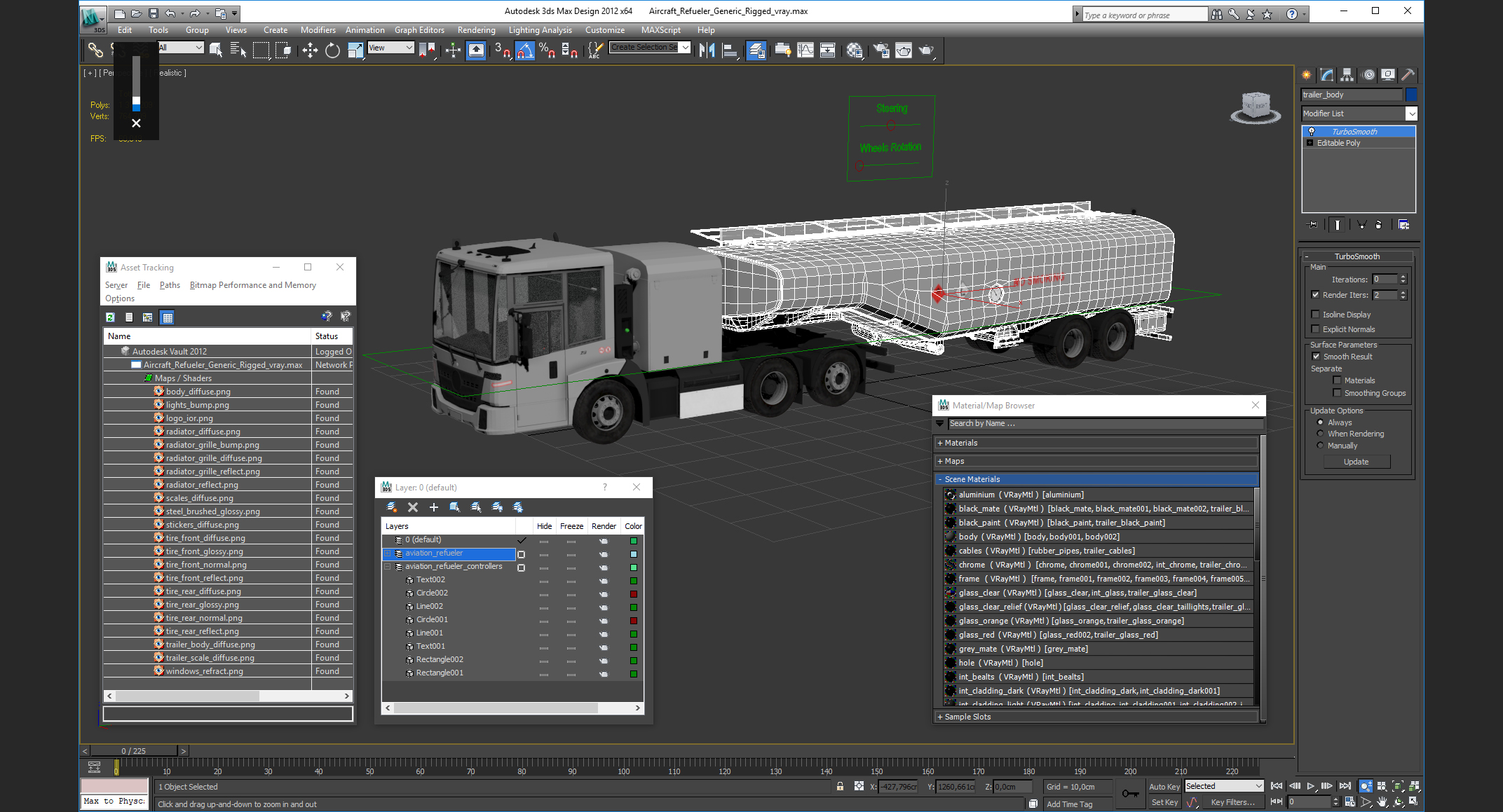Open Create Selection Set dropdown
Image resolution: width=1503 pixels, height=812 pixels.
(686, 48)
